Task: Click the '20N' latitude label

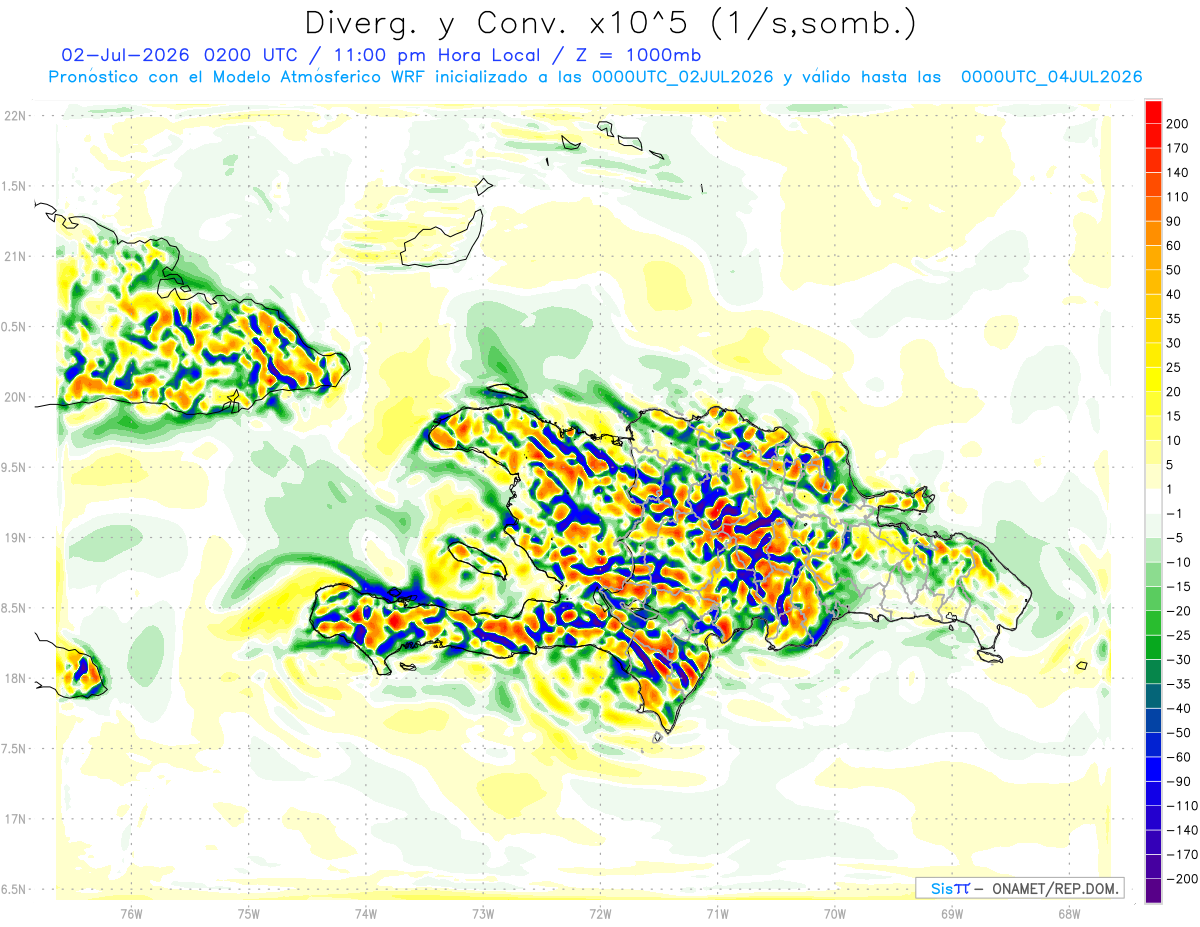Action: 14,397
